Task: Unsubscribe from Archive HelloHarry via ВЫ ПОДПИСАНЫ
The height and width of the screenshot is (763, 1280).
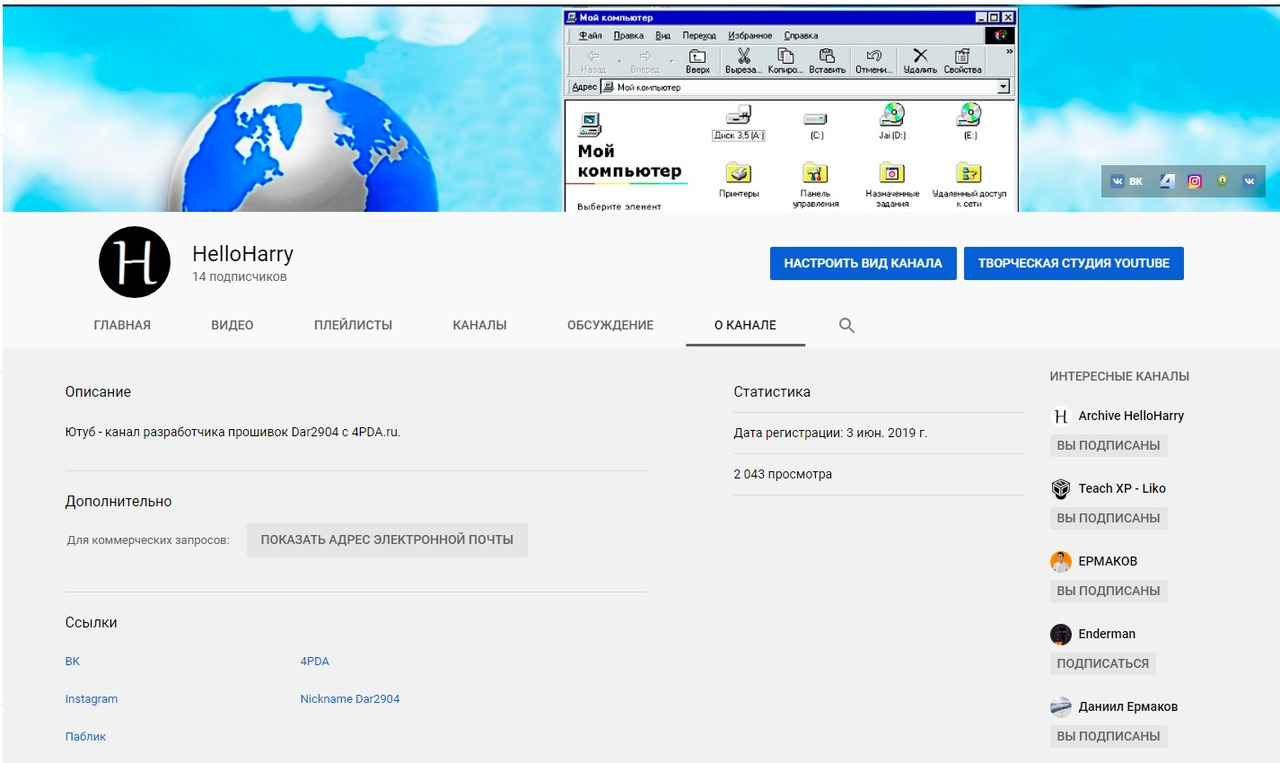Action: (x=1108, y=445)
